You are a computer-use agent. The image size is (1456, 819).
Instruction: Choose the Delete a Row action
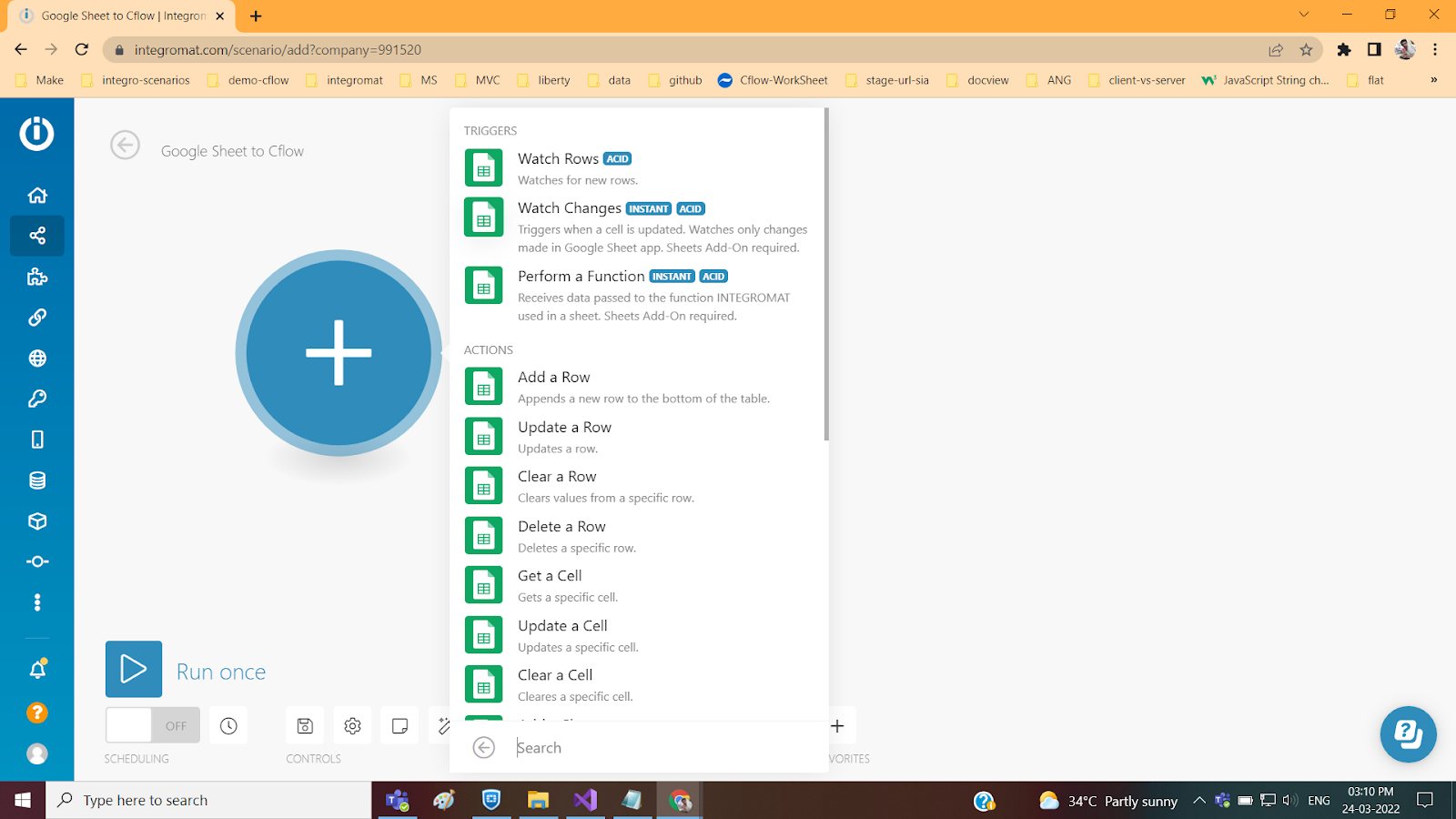[x=637, y=536]
